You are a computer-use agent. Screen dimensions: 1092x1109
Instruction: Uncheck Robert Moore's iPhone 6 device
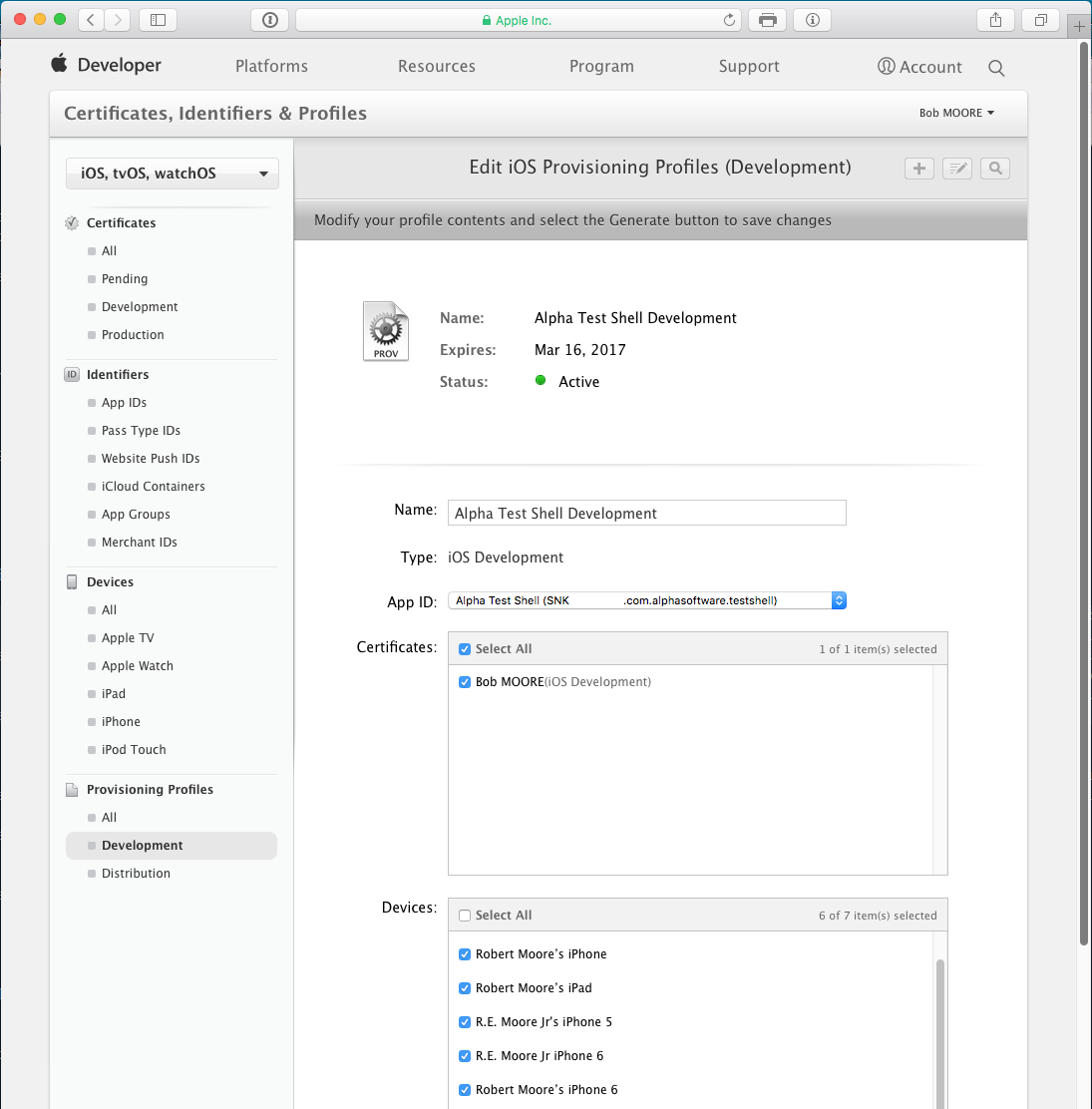pos(465,1091)
